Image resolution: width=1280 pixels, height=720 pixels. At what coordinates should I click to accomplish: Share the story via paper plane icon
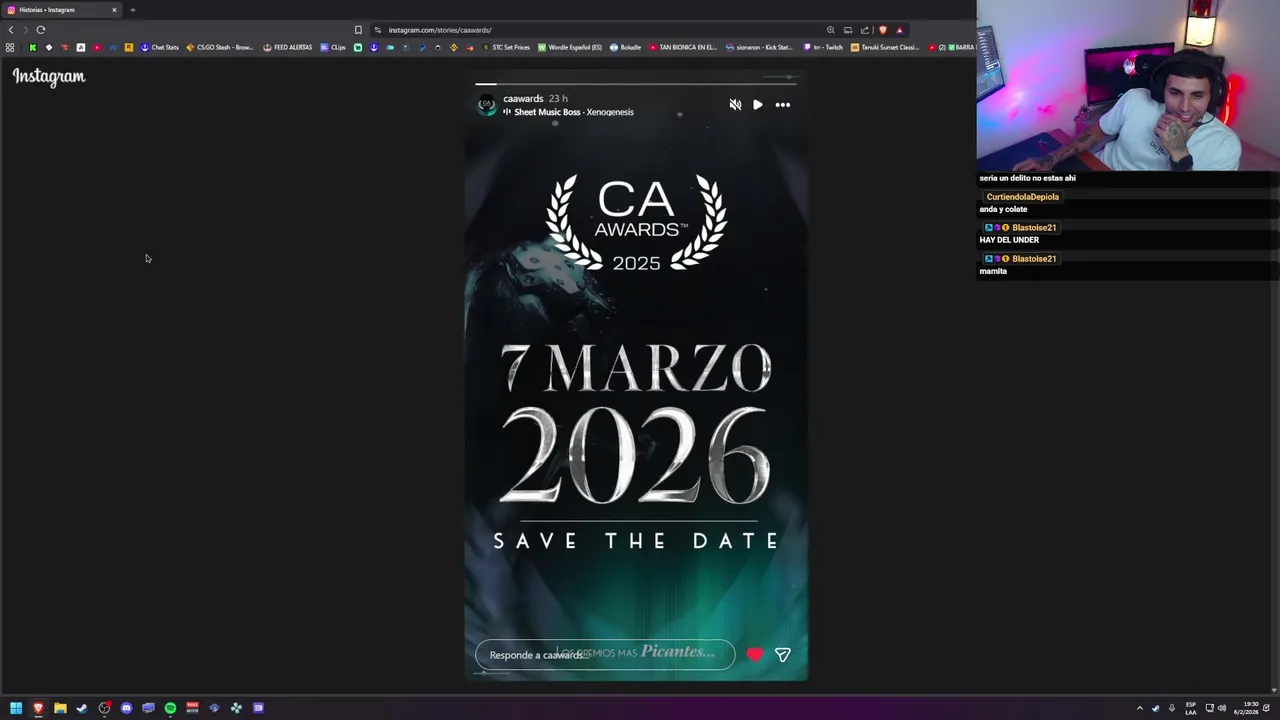[783, 655]
